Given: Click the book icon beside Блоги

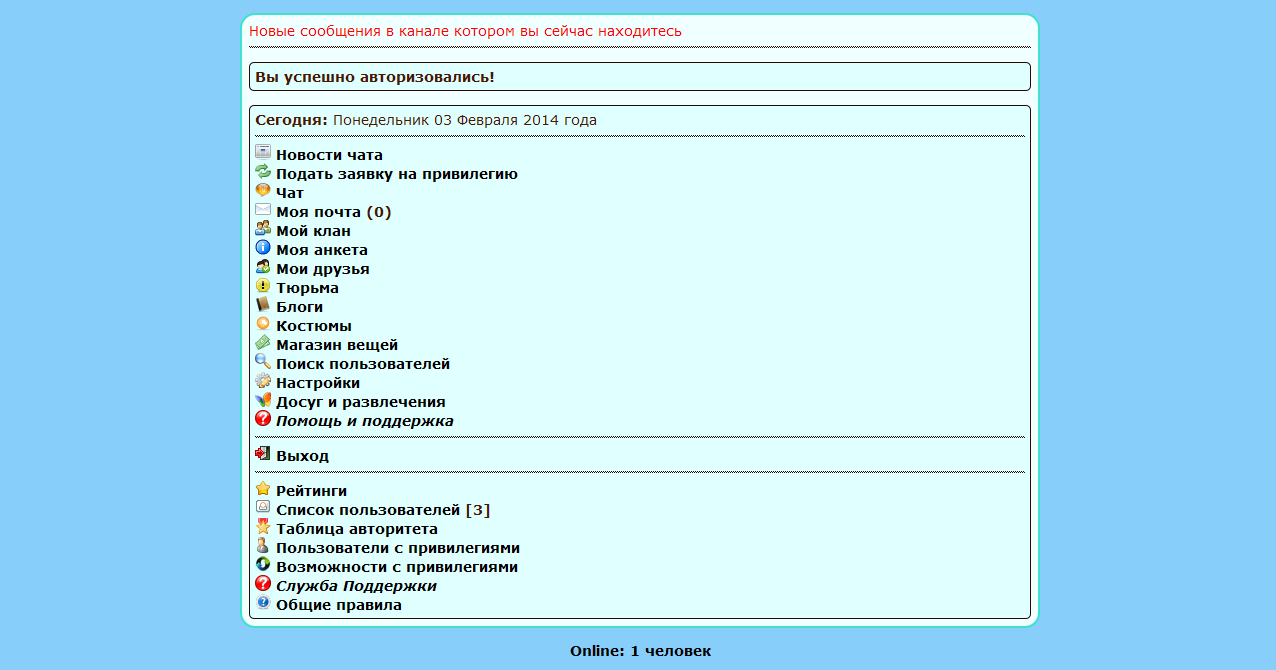Looking at the screenshot, I should point(263,304).
